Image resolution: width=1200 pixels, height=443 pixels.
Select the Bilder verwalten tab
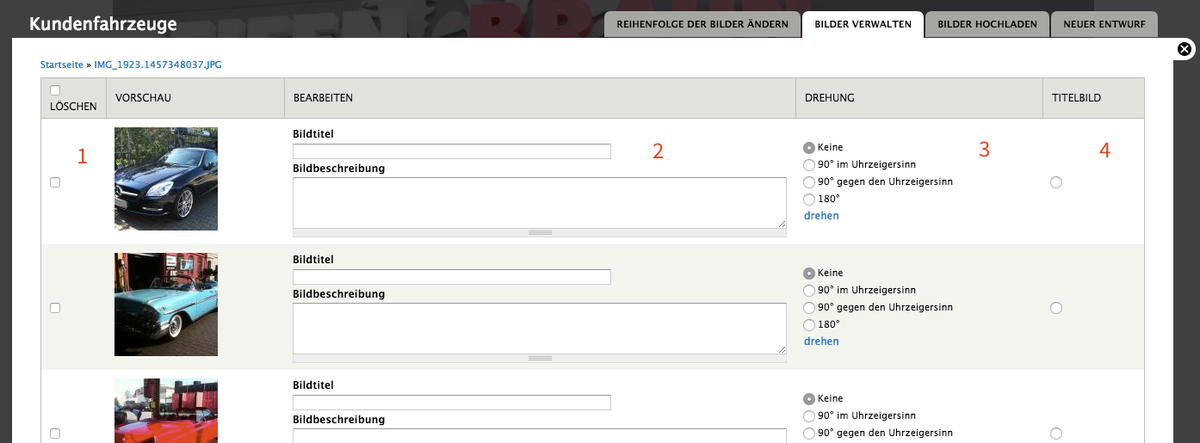[x=862, y=24]
